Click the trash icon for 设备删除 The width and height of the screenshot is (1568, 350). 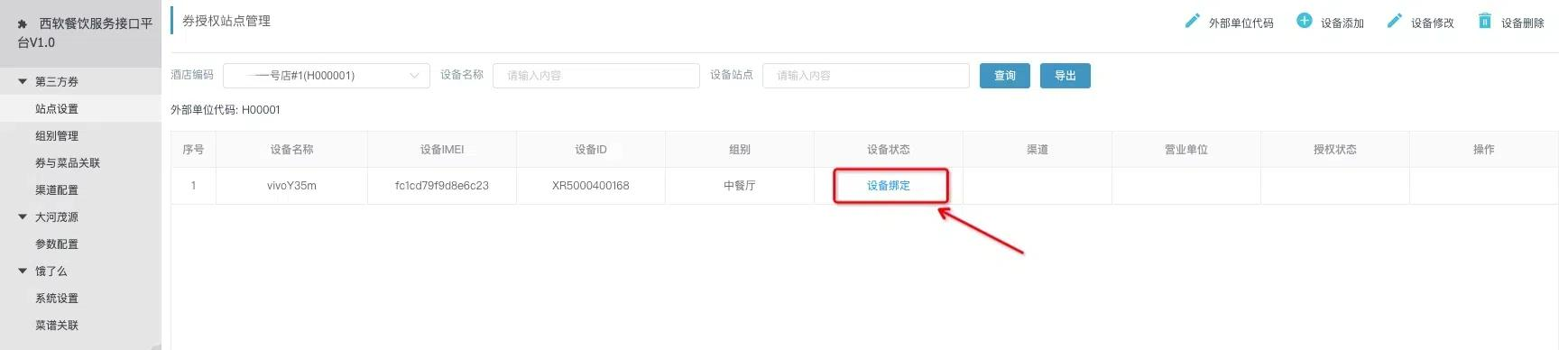coord(1484,21)
